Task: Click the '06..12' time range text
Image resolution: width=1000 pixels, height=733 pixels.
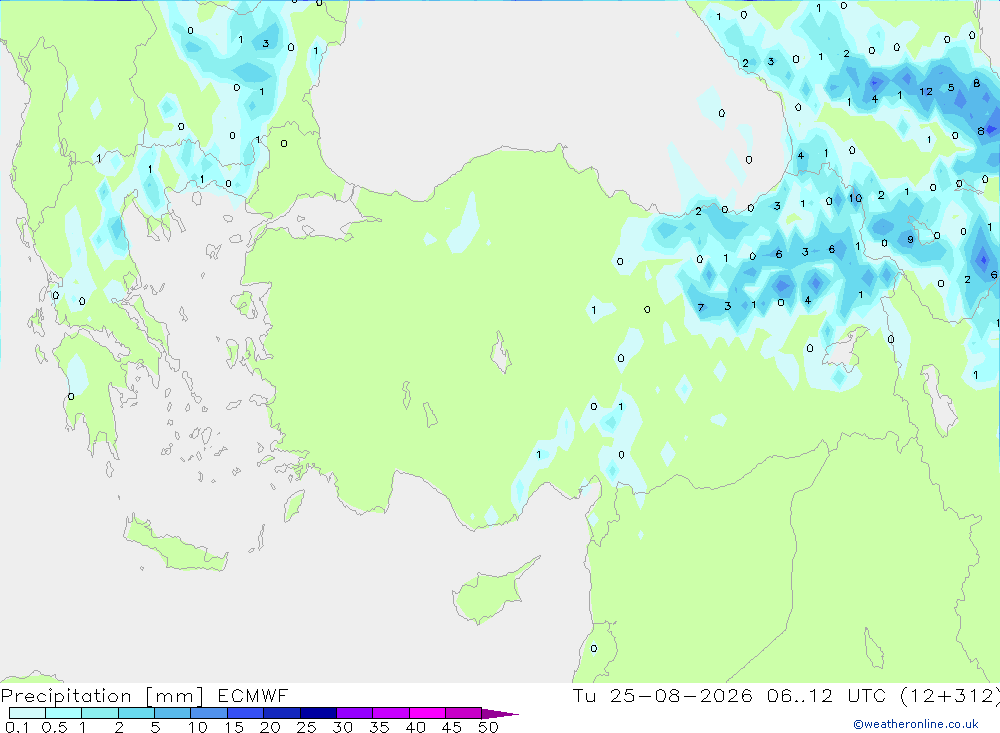Action: pyautogui.click(x=800, y=695)
